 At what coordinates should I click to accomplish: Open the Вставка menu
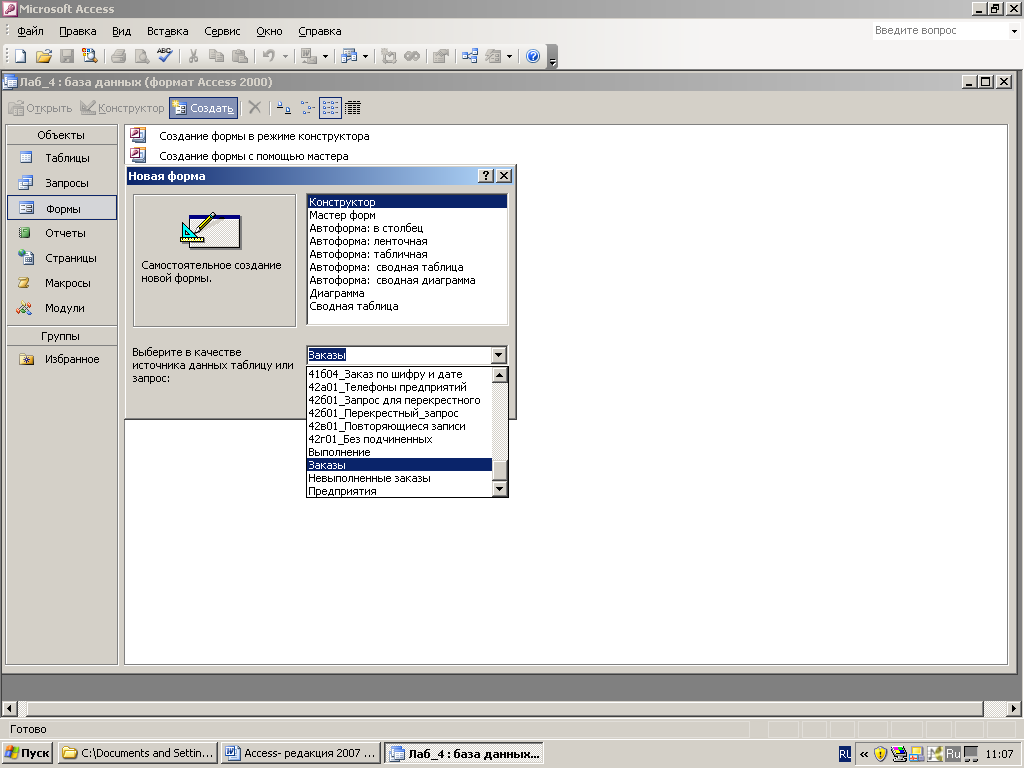167,31
